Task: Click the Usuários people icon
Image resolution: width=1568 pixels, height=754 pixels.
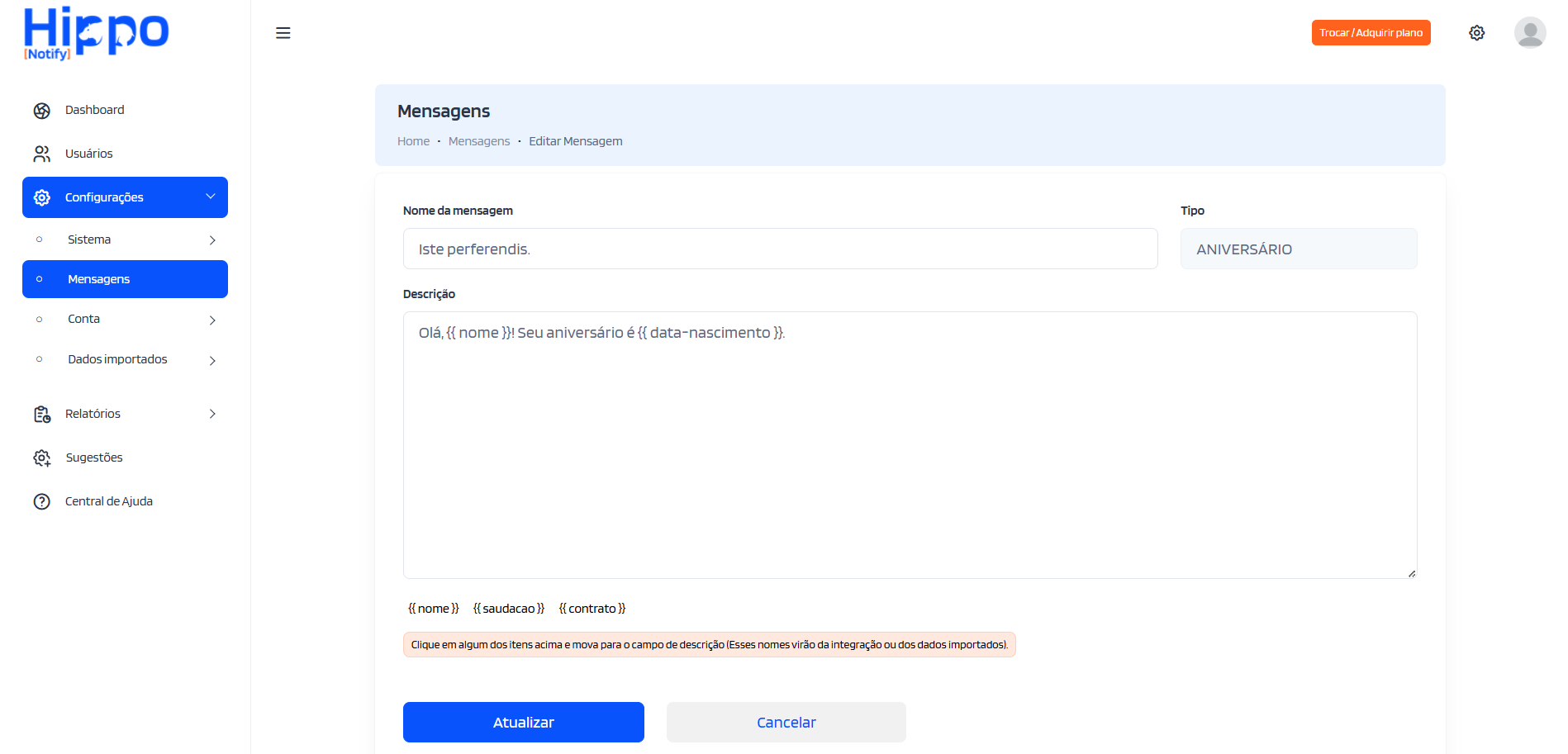Action: pyautogui.click(x=42, y=154)
